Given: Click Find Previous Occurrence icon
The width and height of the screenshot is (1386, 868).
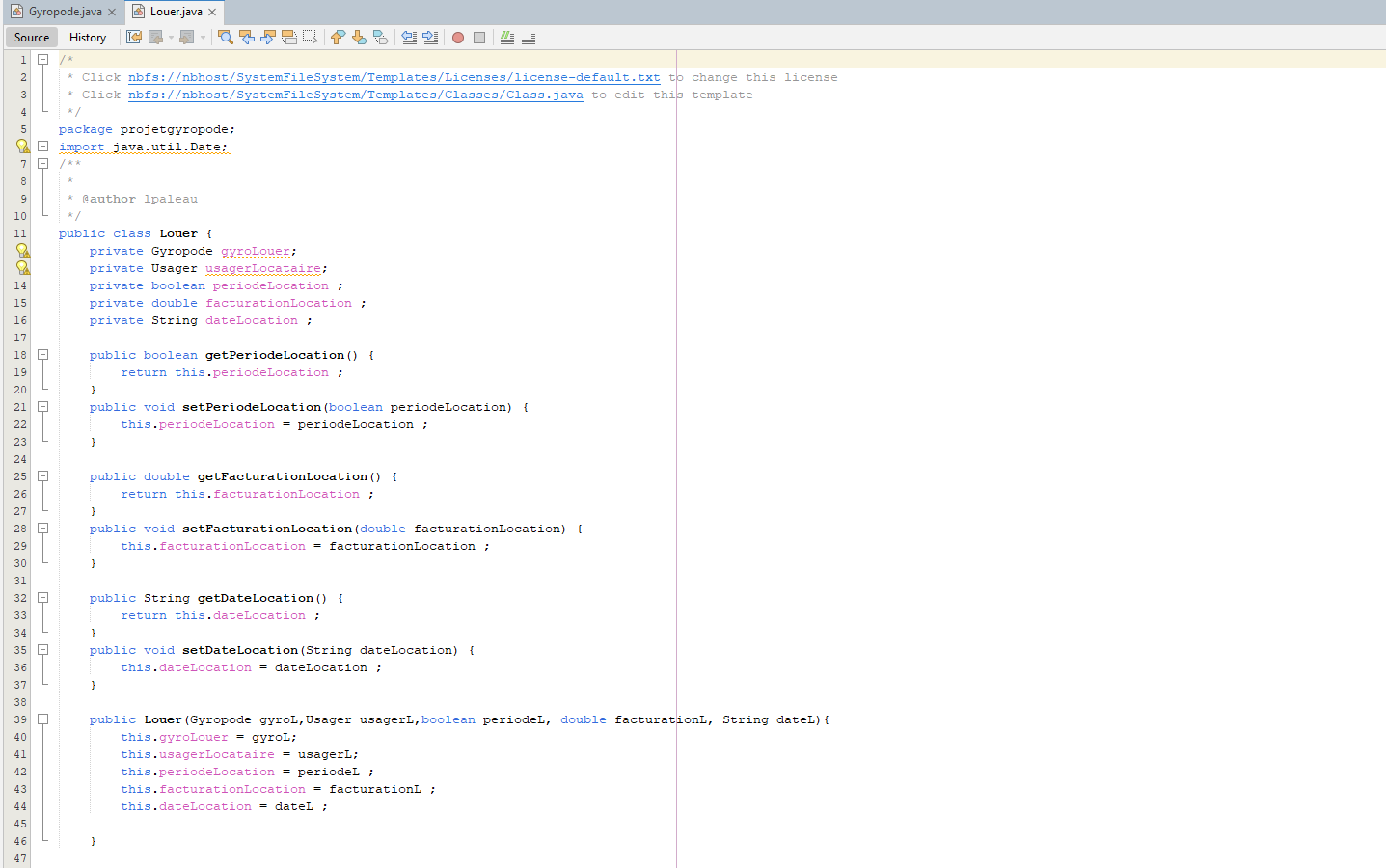Looking at the screenshot, I should (x=247, y=38).
